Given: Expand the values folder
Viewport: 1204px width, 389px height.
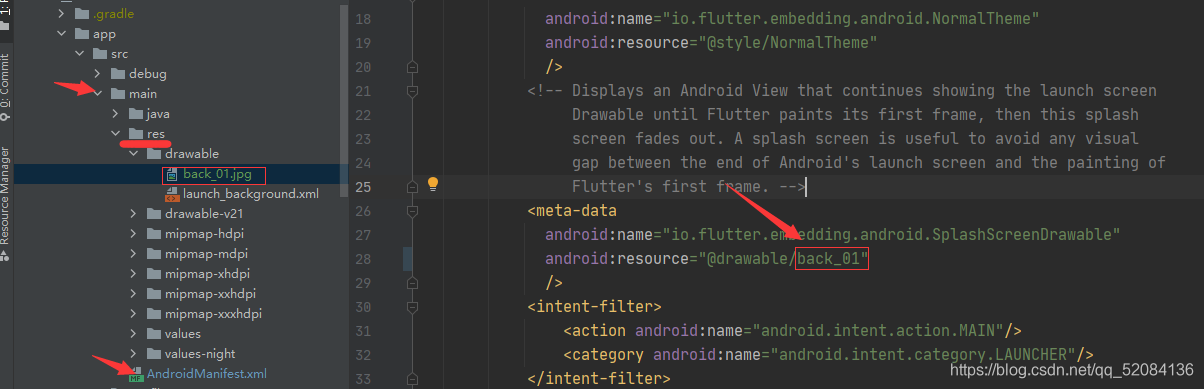Looking at the screenshot, I should [x=134, y=334].
